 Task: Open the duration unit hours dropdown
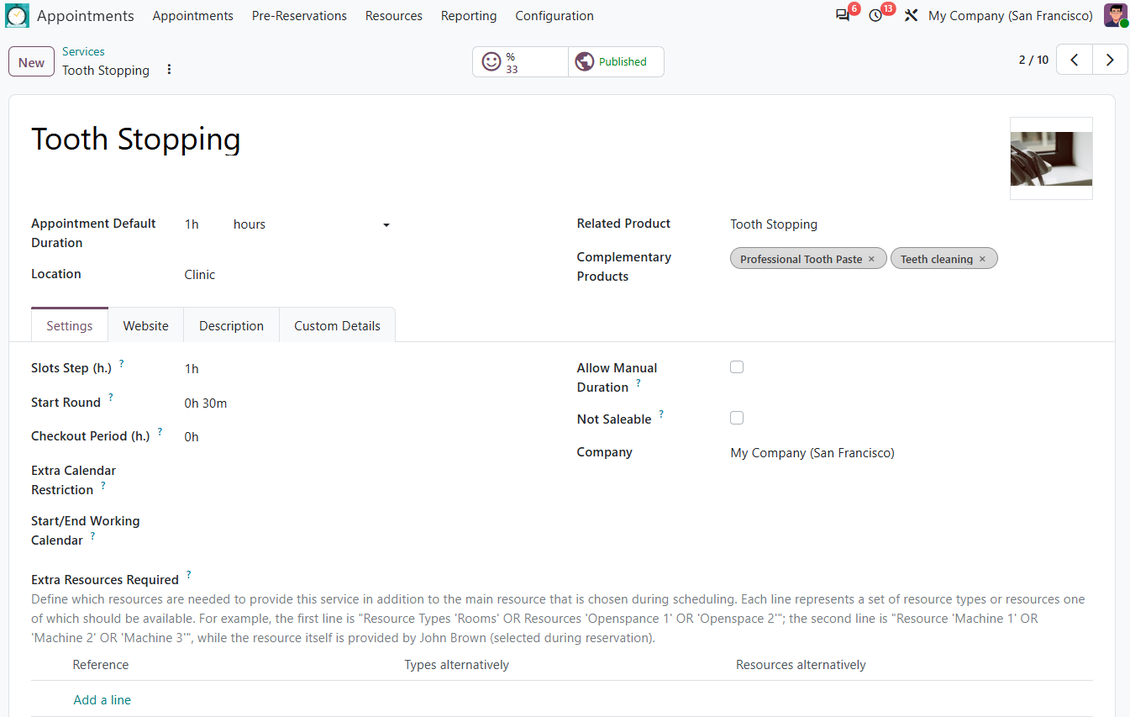311,225
